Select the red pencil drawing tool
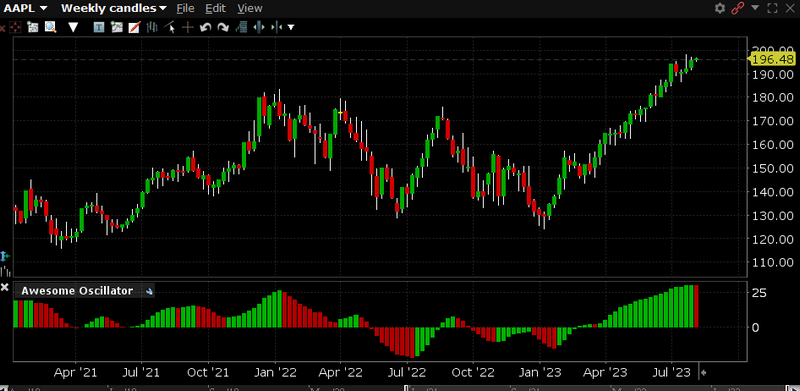The image size is (800, 391). coord(134,27)
